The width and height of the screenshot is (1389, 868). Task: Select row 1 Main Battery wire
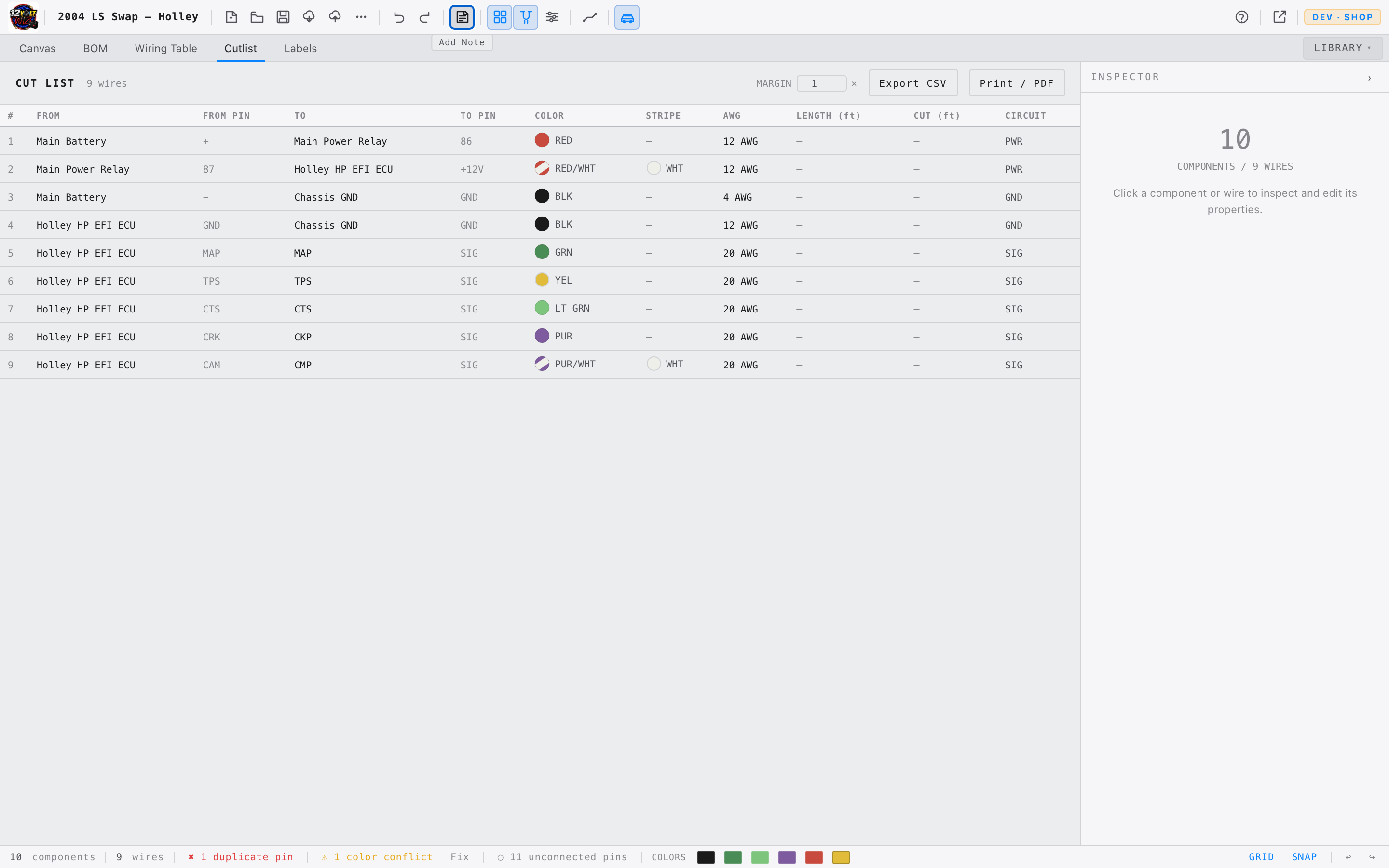click(540, 141)
